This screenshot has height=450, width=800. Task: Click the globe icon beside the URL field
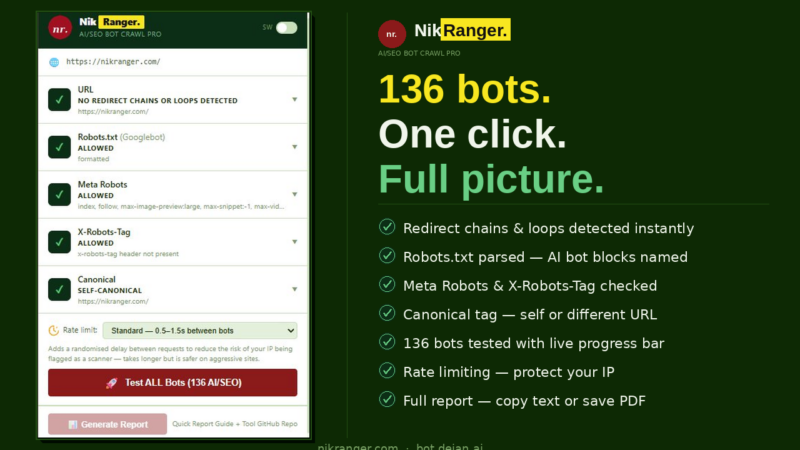[x=54, y=62]
